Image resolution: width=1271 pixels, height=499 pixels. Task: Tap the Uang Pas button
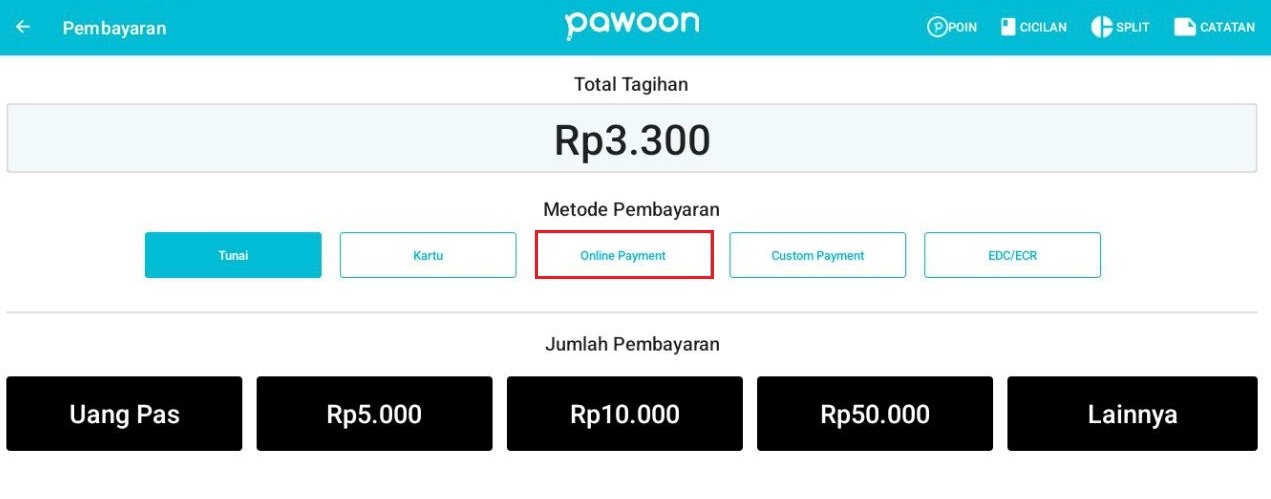(x=124, y=414)
